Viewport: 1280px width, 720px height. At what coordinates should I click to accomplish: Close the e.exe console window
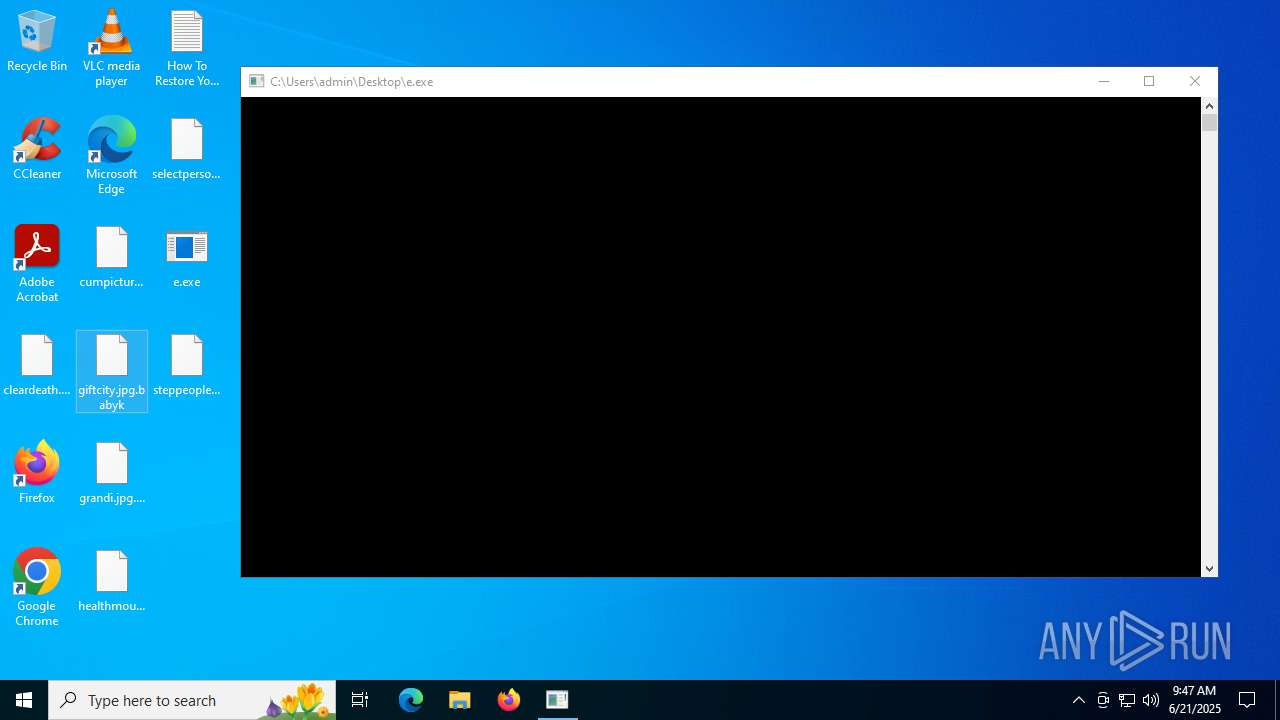(x=1195, y=82)
